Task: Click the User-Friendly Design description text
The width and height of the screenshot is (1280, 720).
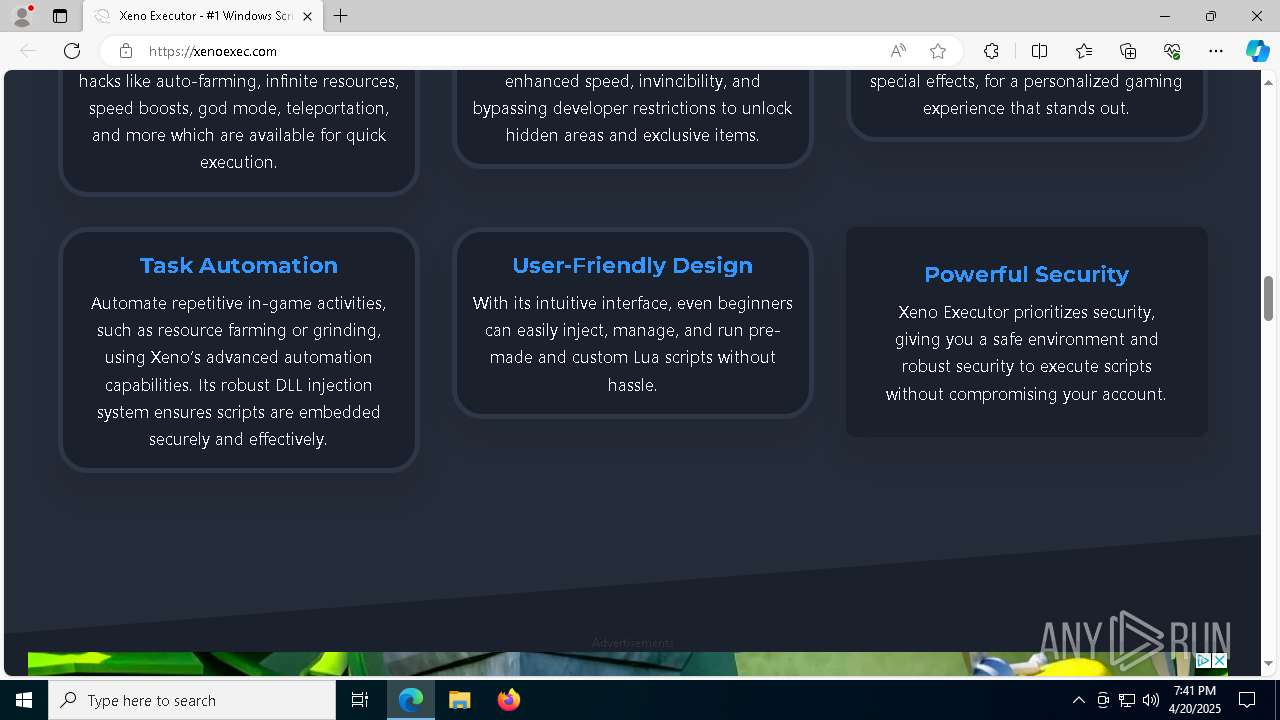Action: point(632,344)
